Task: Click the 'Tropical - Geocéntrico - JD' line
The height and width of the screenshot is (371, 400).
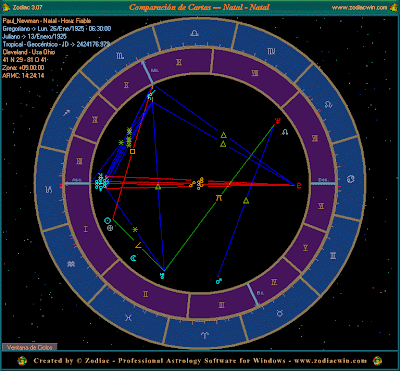Action: tap(56, 44)
